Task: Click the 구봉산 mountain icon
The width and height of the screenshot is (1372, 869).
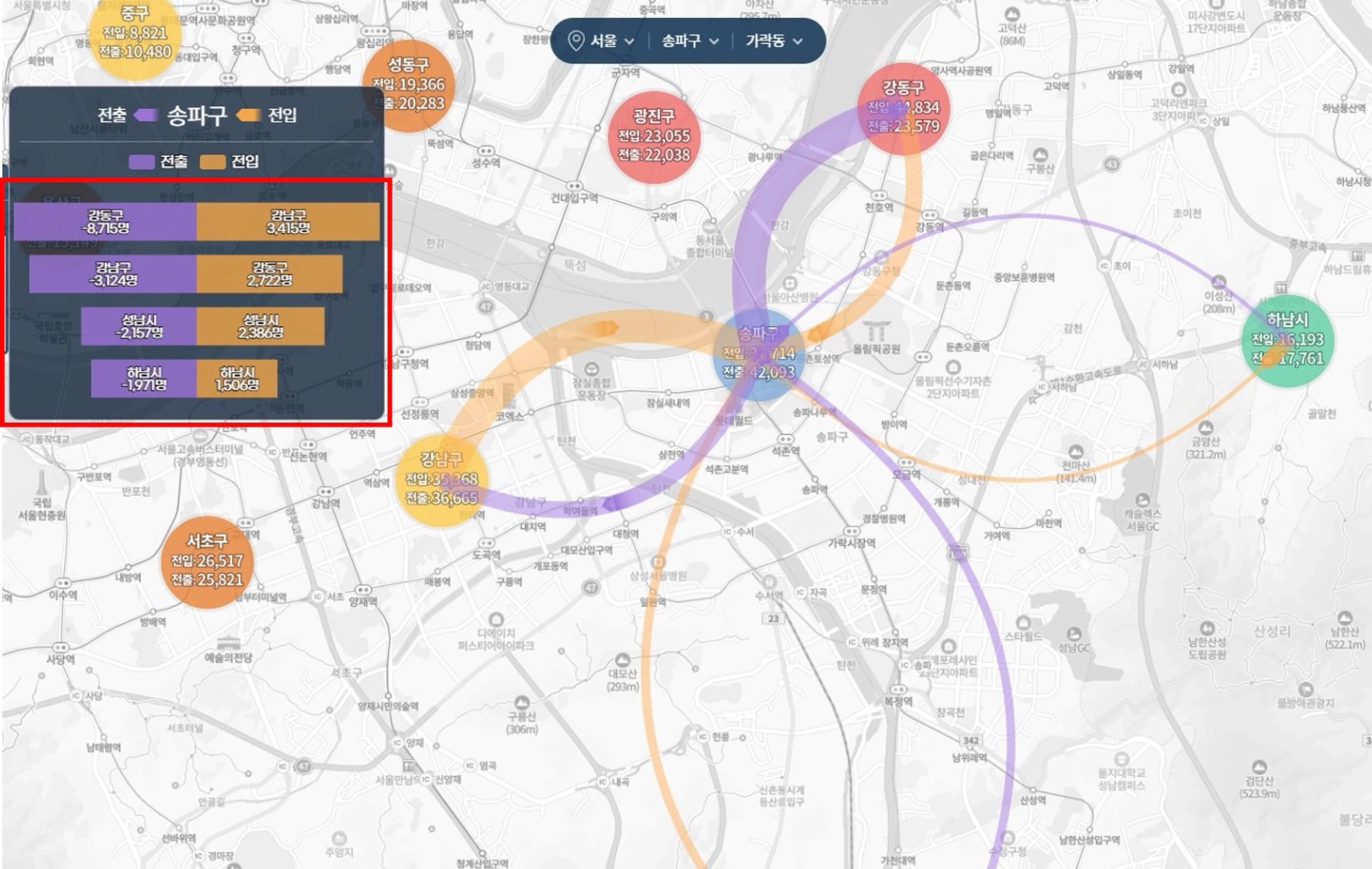Action: pyautogui.click(x=1040, y=154)
